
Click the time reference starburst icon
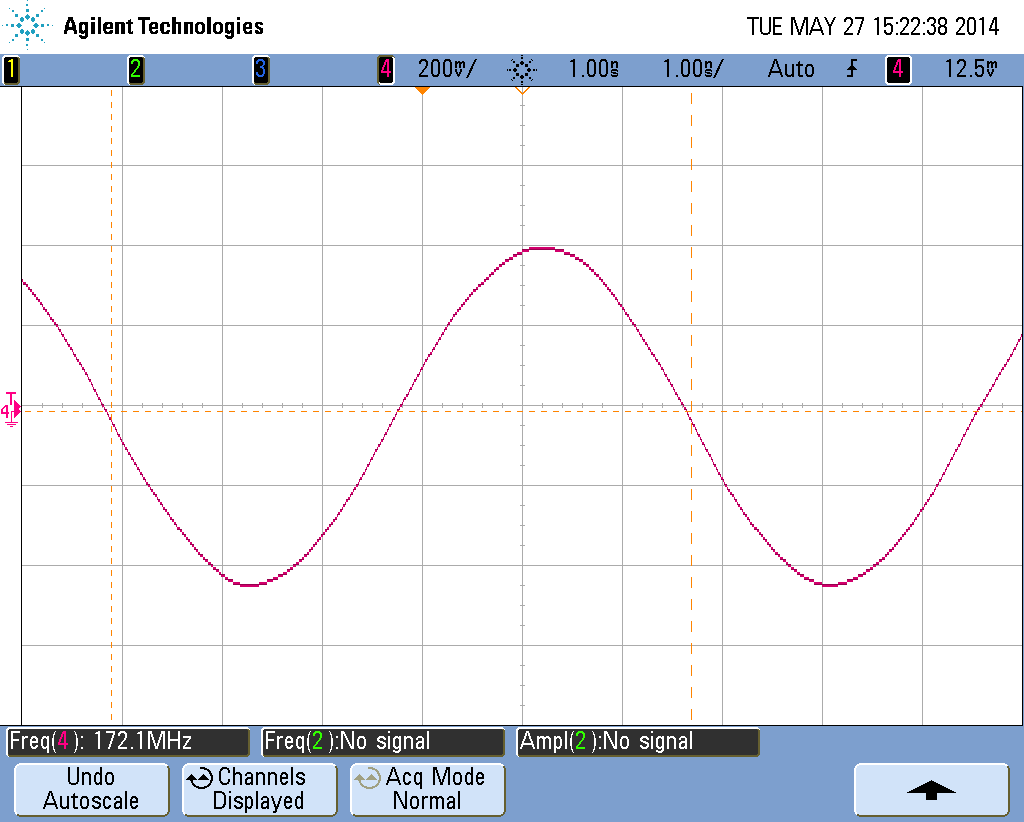(x=522, y=70)
